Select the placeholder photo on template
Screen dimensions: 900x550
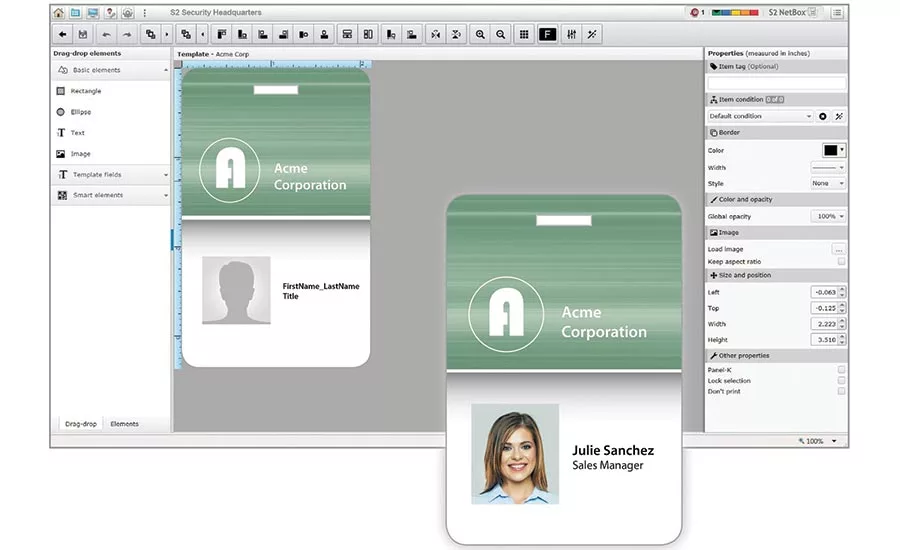236,290
